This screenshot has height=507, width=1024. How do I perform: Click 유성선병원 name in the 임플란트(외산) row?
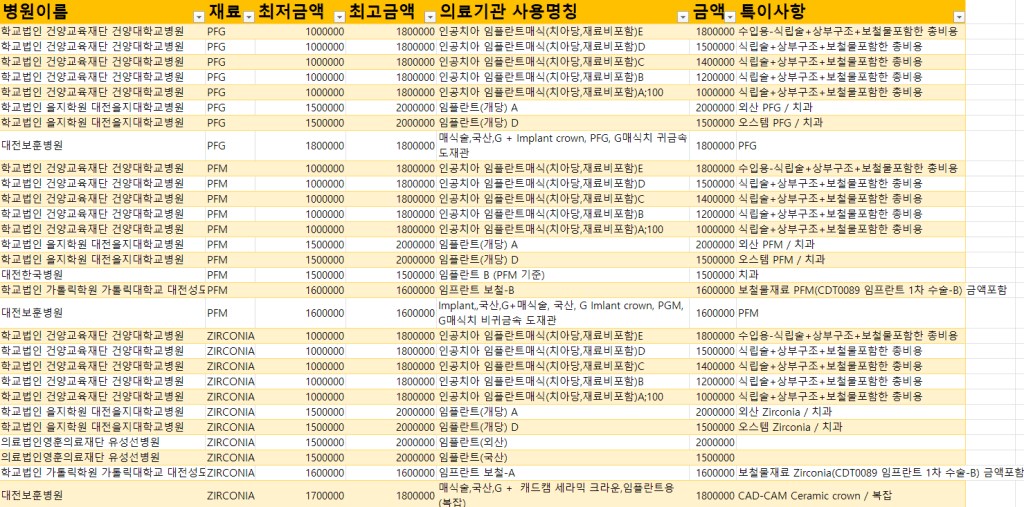click(x=103, y=442)
